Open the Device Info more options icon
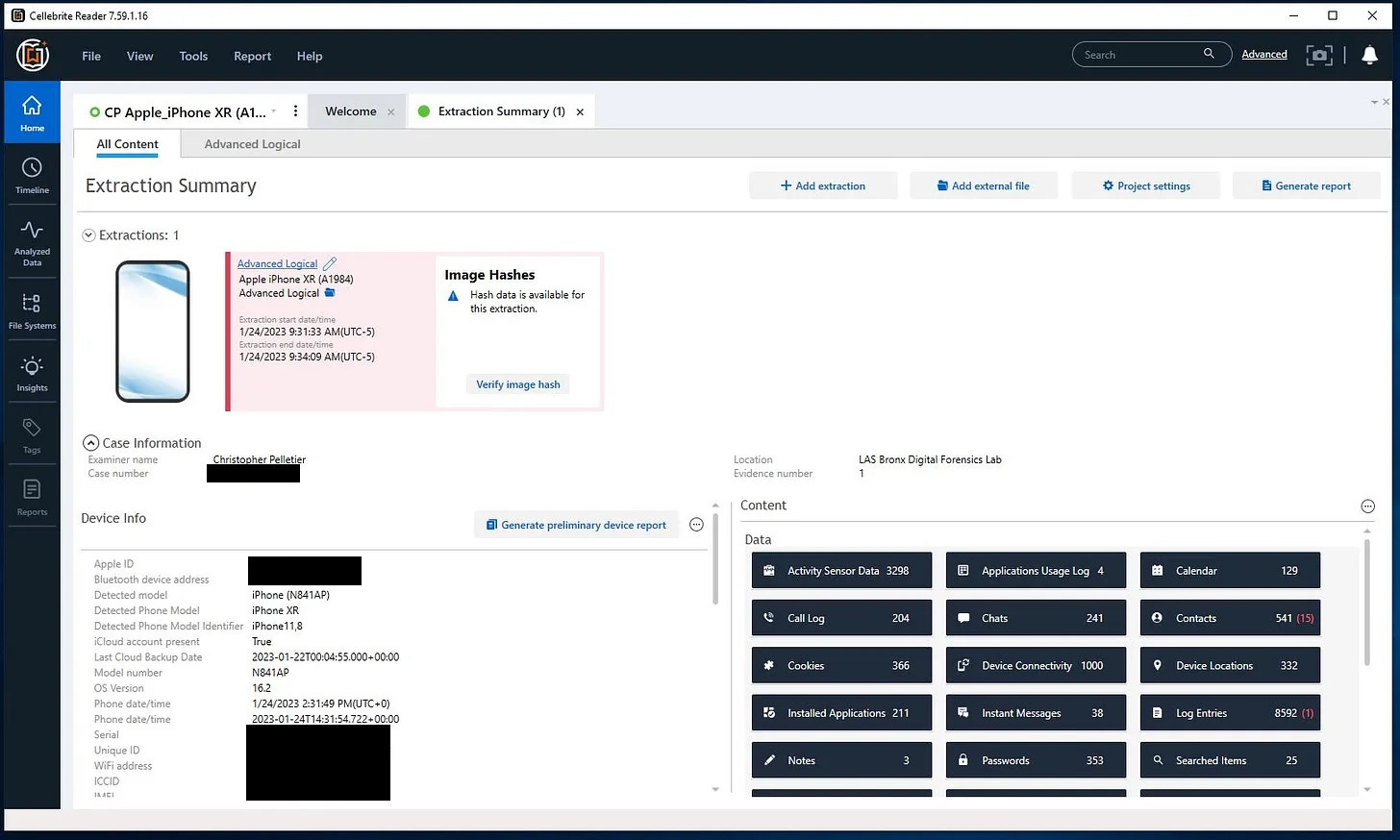The height and width of the screenshot is (840, 1400). click(x=697, y=524)
